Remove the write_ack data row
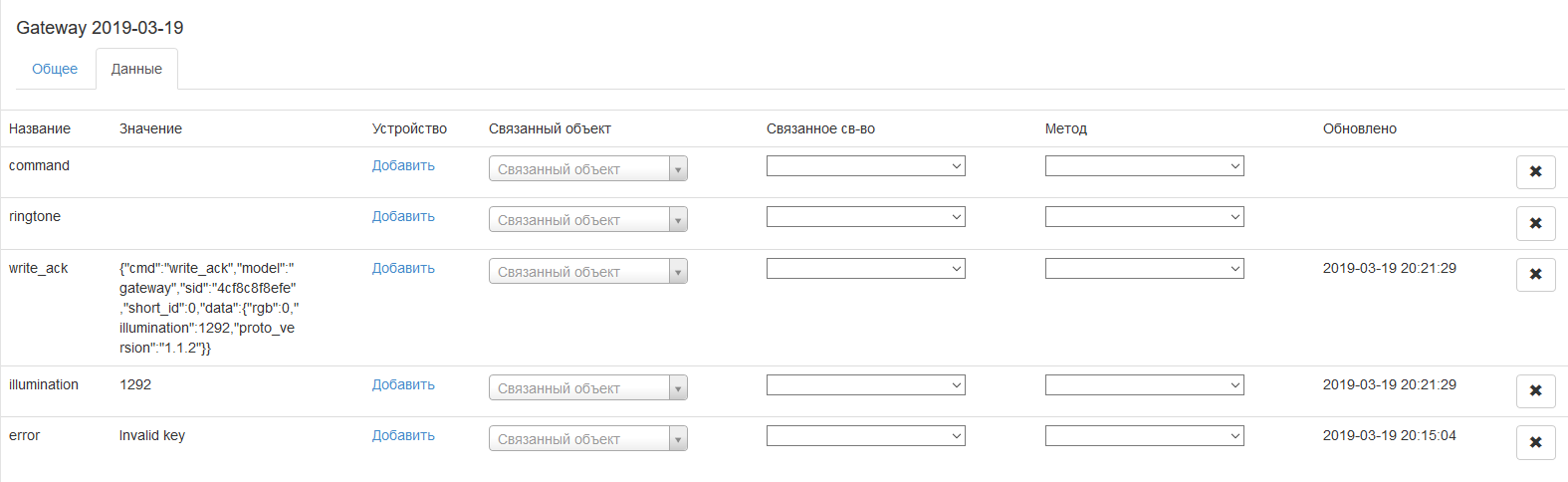The image size is (1568, 482). pyautogui.click(x=1535, y=274)
